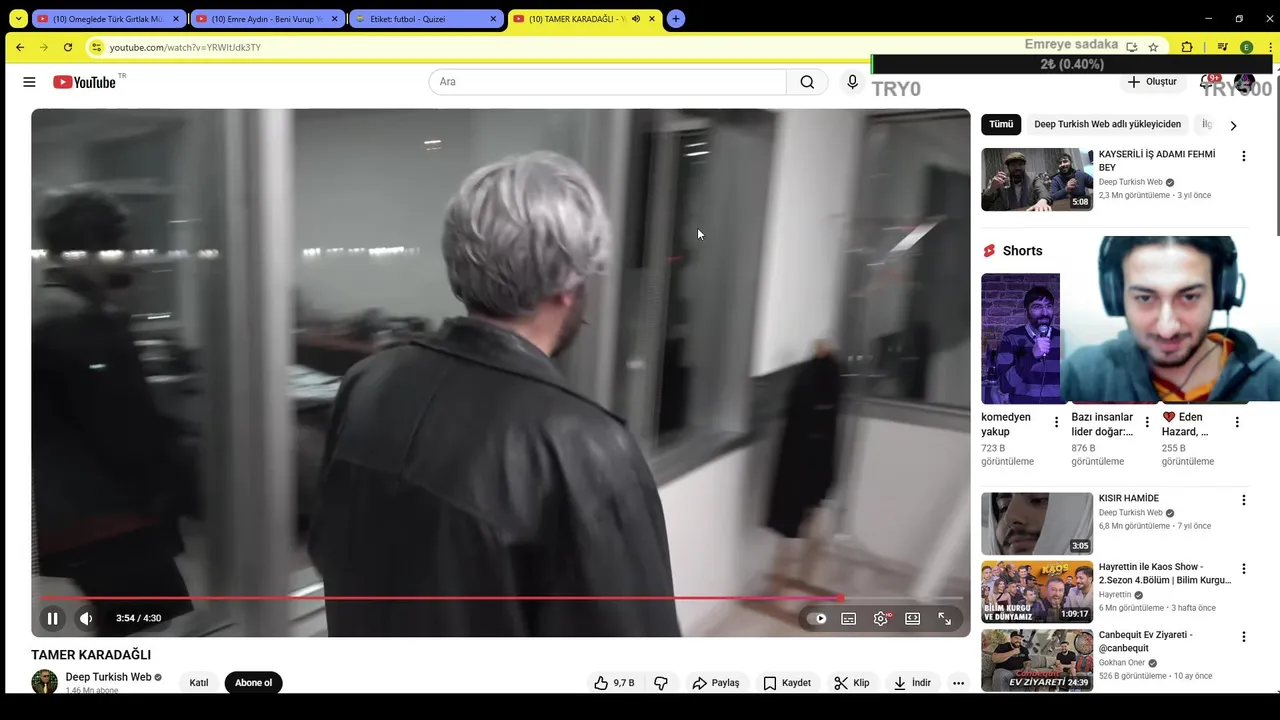
Task: Open media controls icon in toolbar
Action: click(1222, 47)
